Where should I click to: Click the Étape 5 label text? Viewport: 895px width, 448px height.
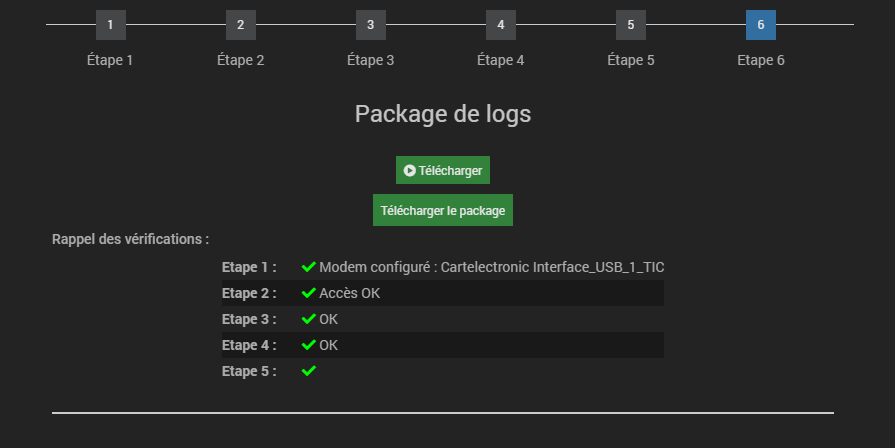coord(630,60)
